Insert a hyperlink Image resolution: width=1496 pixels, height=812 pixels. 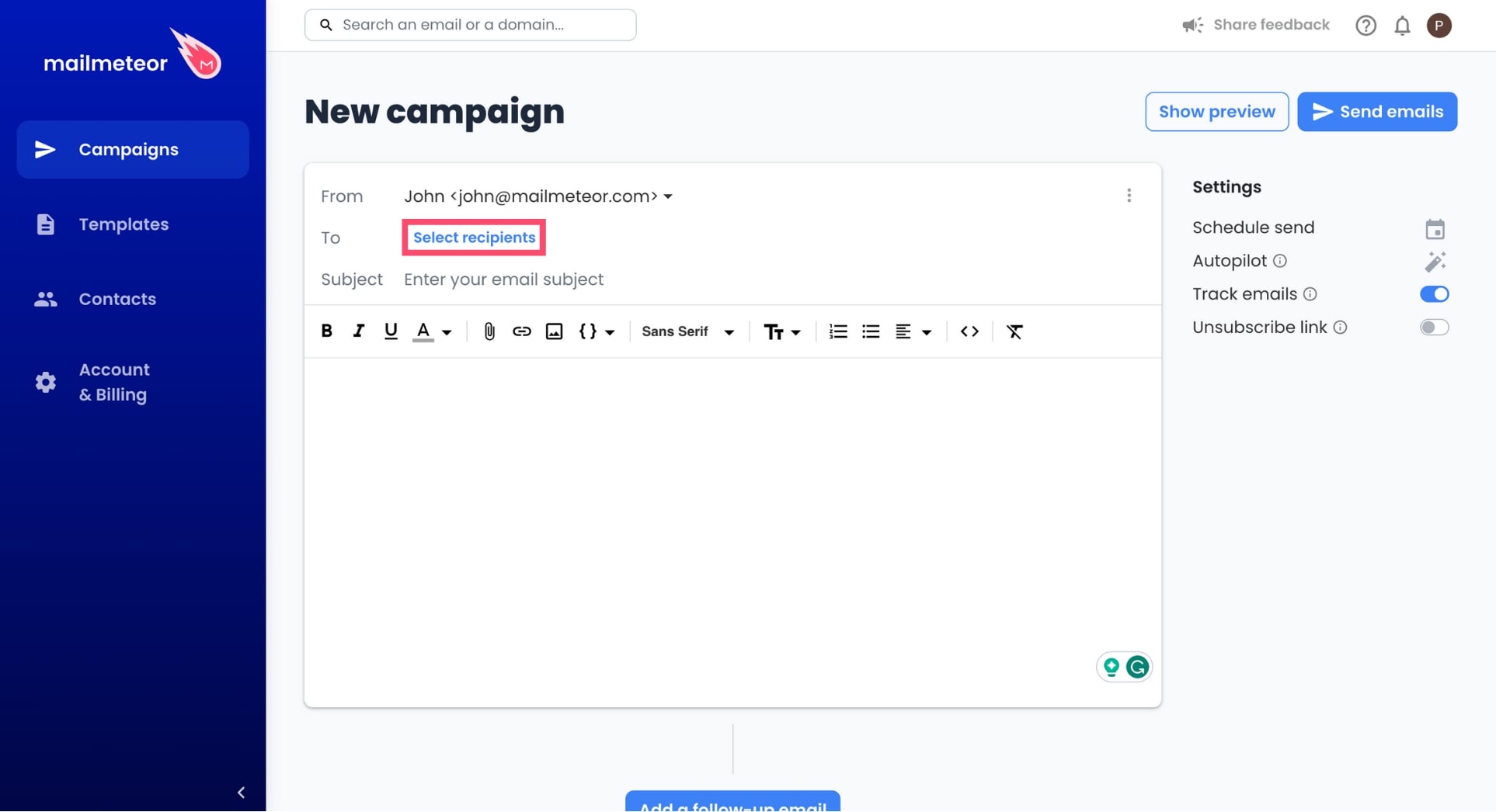point(521,331)
